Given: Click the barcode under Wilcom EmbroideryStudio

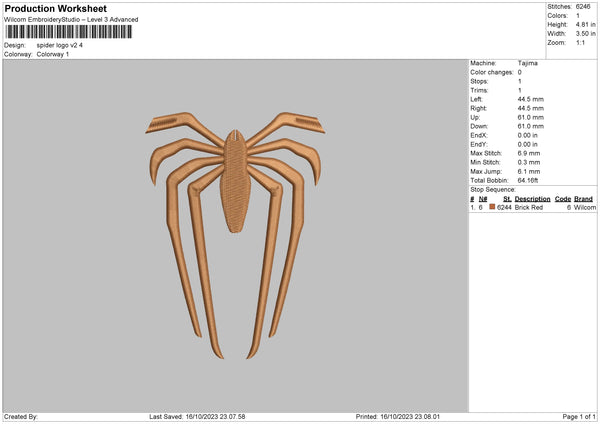Looking at the screenshot, I should (x=69, y=32).
